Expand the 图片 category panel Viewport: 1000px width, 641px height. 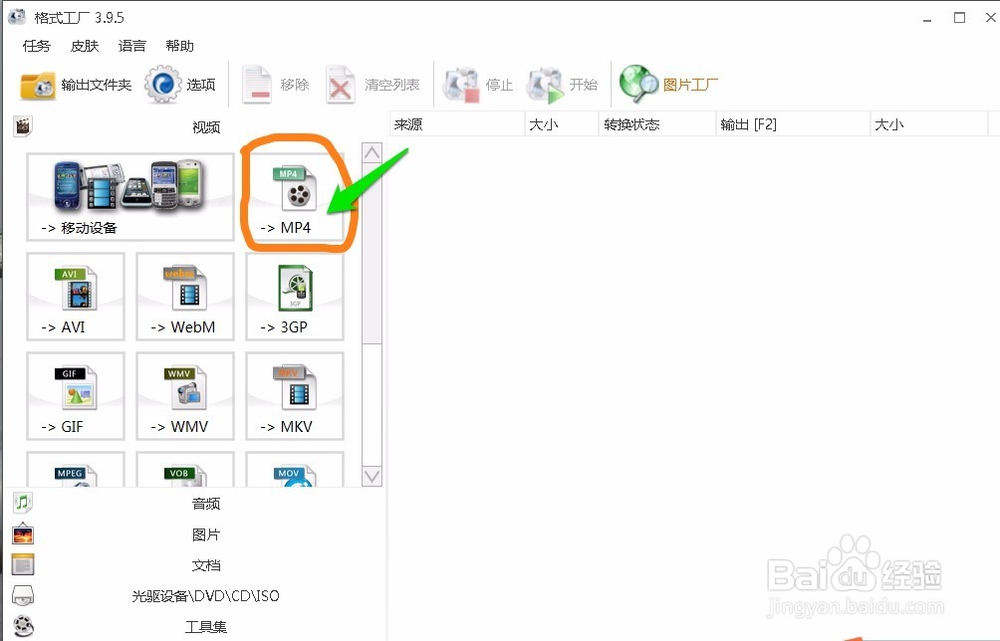[205, 534]
